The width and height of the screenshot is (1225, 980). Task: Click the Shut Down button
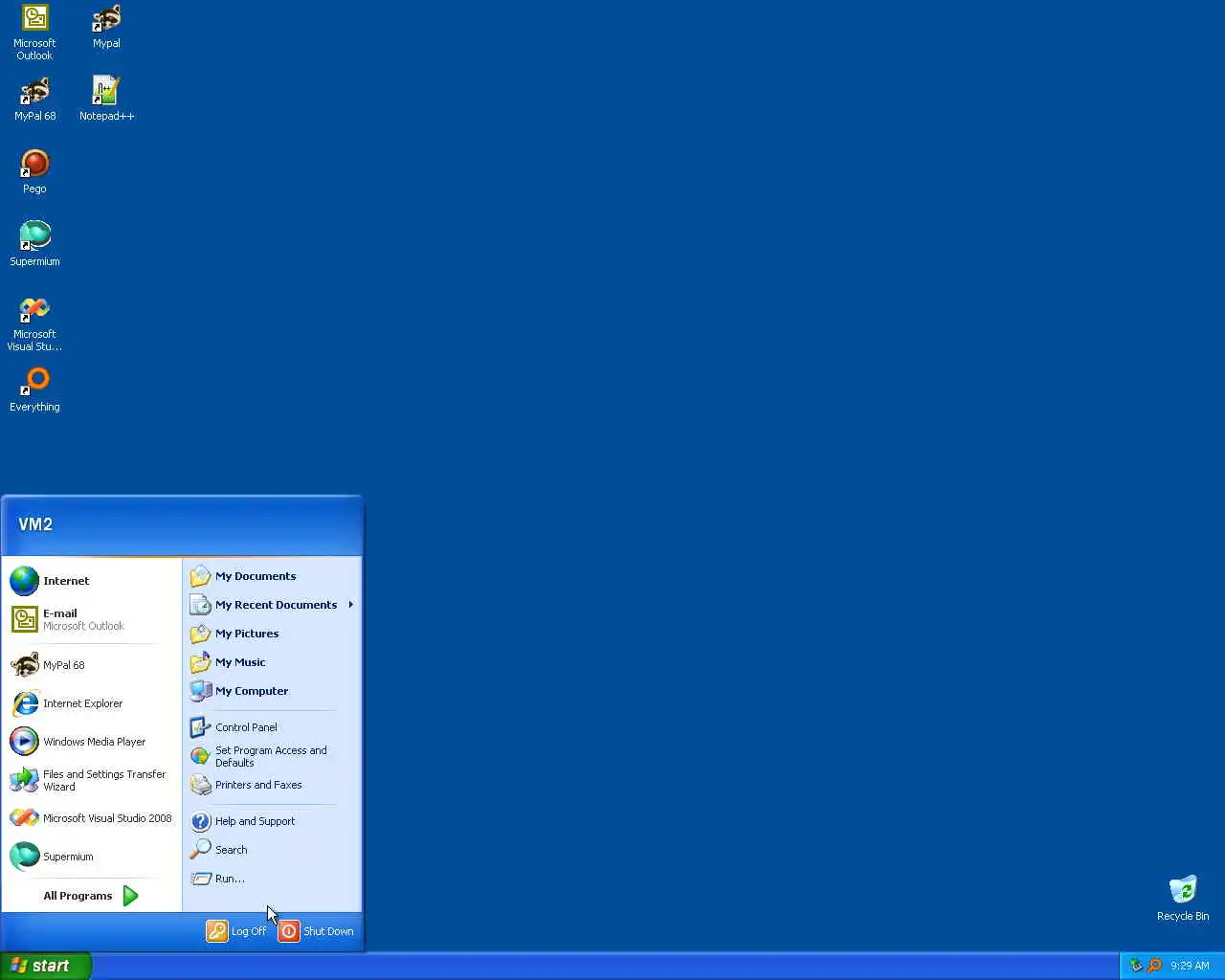point(317,931)
